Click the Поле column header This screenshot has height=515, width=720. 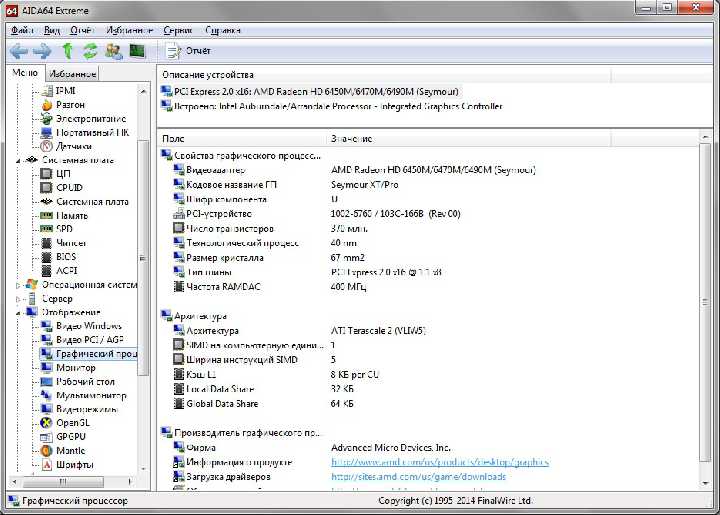coord(242,138)
